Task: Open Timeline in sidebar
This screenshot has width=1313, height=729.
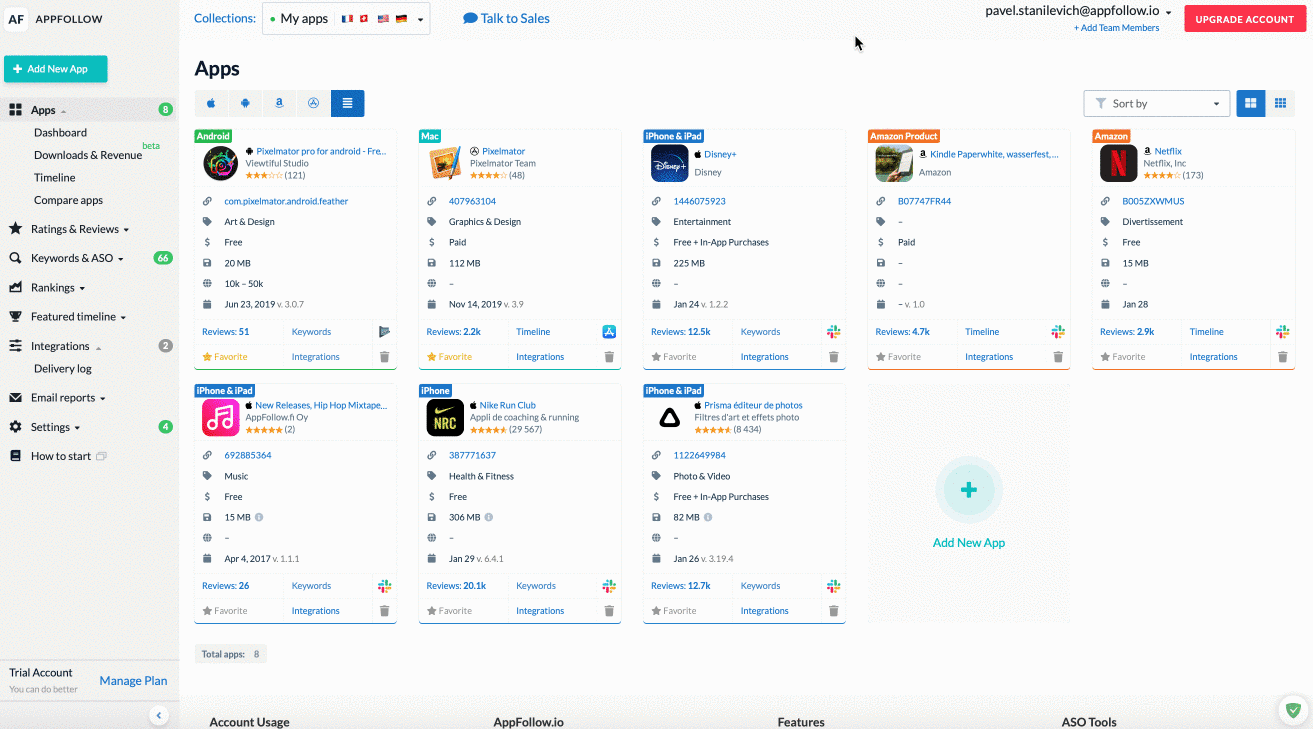Action: click(x=55, y=178)
